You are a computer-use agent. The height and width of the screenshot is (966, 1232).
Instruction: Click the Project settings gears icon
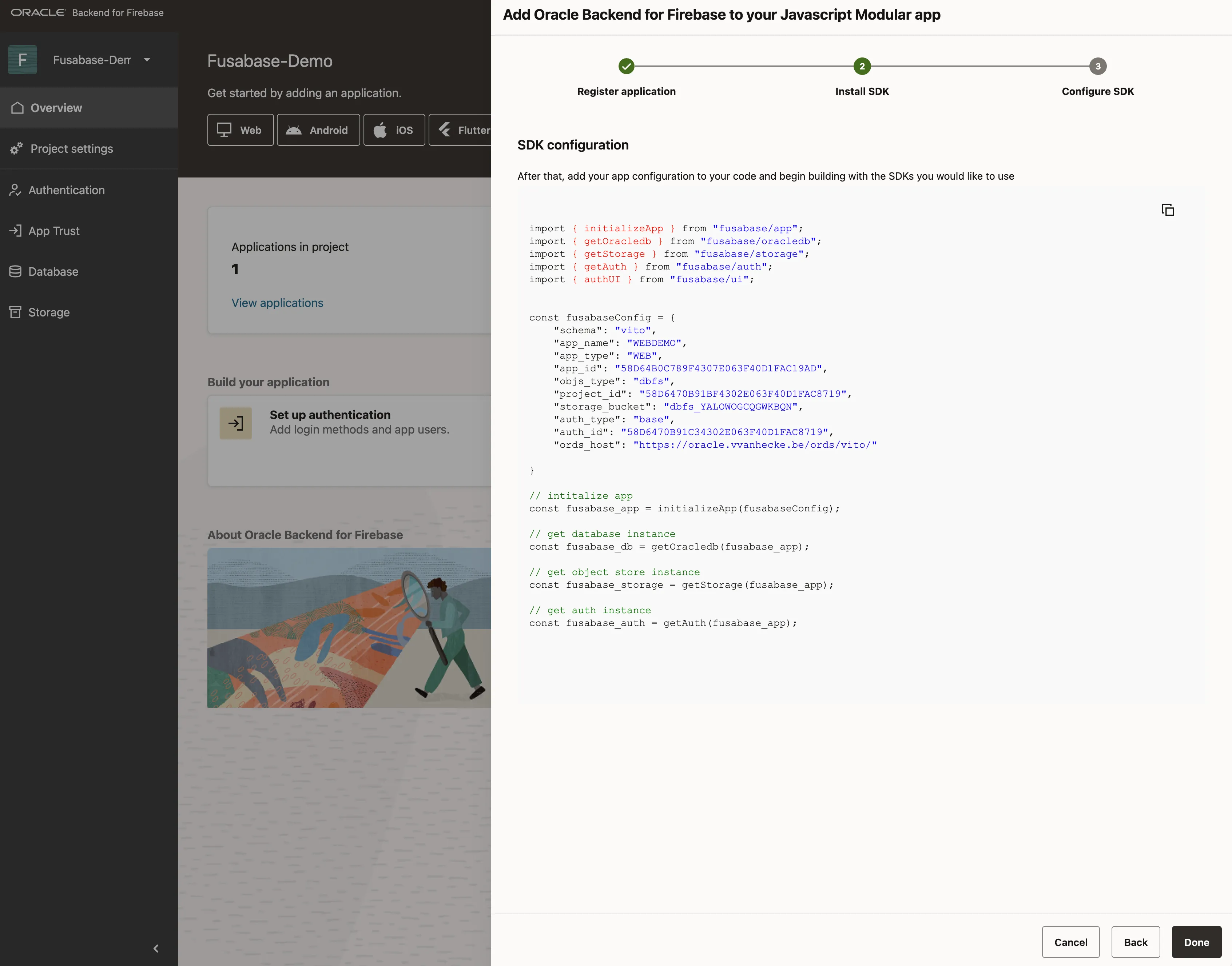click(x=16, y=148)
